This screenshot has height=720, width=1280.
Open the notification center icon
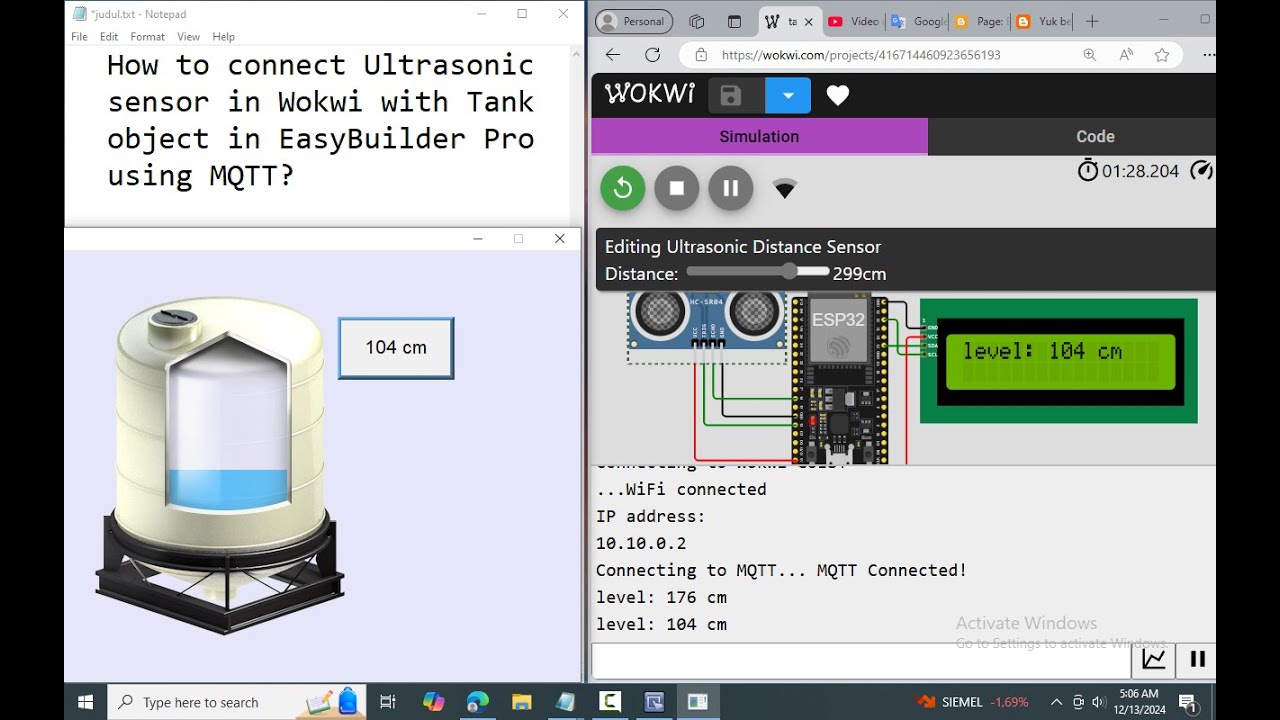tap(1187, 702)
